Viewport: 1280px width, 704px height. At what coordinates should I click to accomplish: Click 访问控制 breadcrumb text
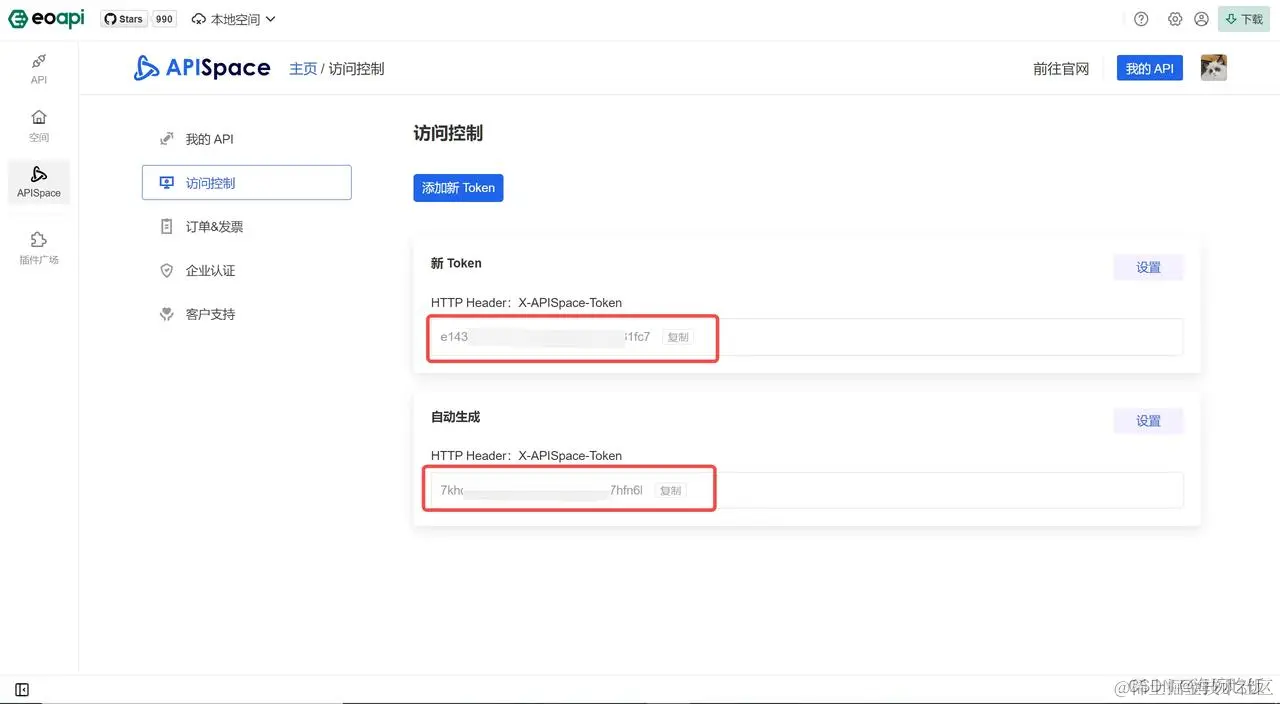click(356, 68)
